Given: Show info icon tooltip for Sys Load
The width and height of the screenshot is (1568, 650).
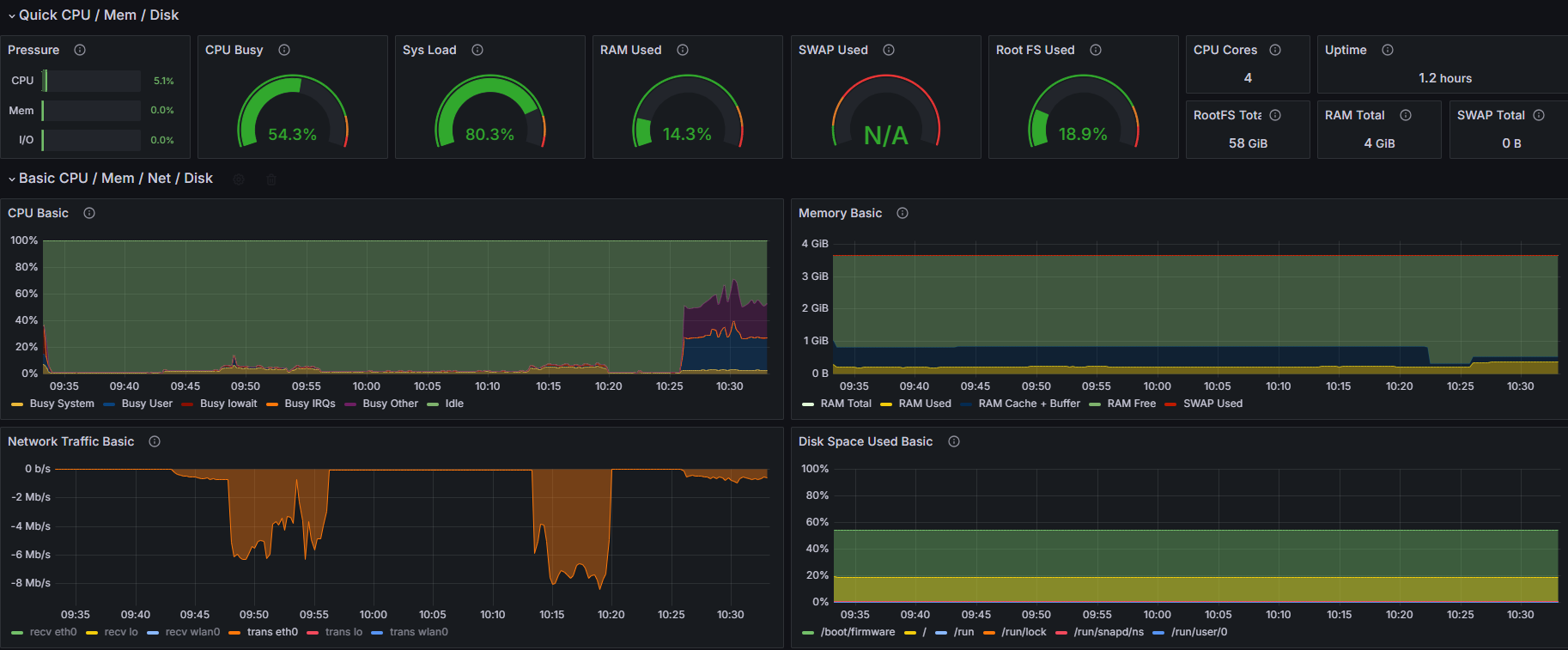Looking at the screenshot, I should (477, 50).
